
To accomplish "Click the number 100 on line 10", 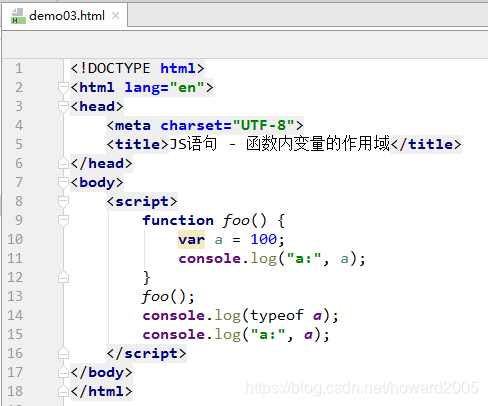I will click(x=263, y=239).
